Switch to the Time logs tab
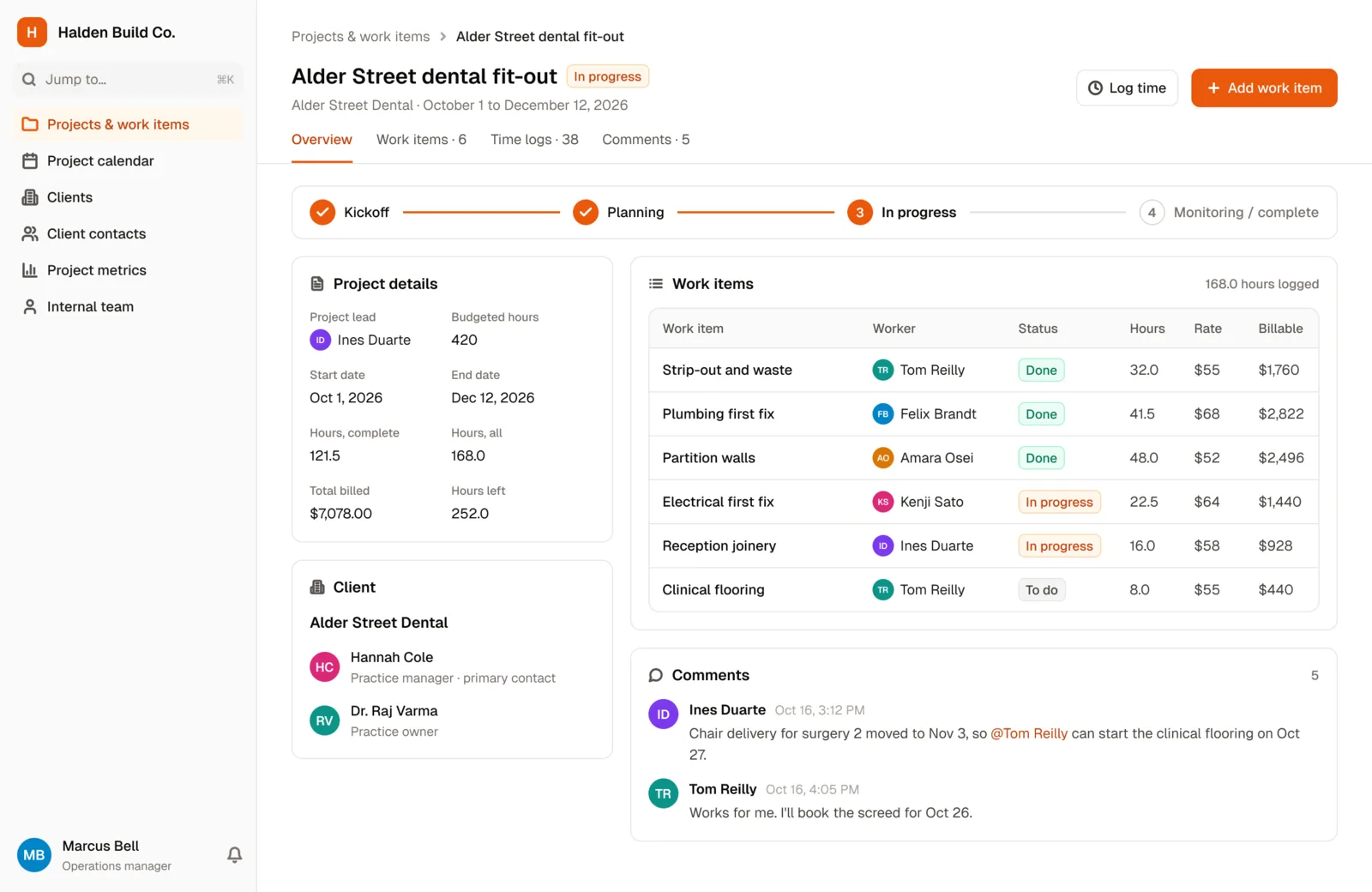 (x=534, y=140)
